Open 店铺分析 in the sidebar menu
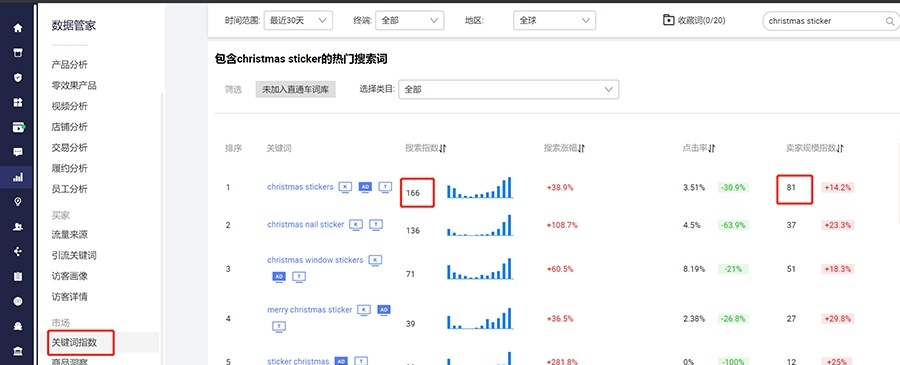 tap(69, 127)
